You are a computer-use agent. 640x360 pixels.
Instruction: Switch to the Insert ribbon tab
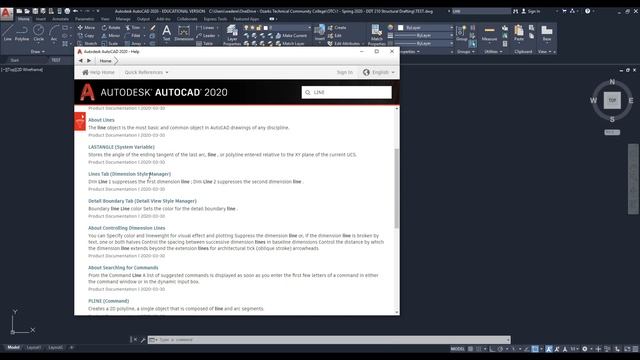[x=41, y=19]
